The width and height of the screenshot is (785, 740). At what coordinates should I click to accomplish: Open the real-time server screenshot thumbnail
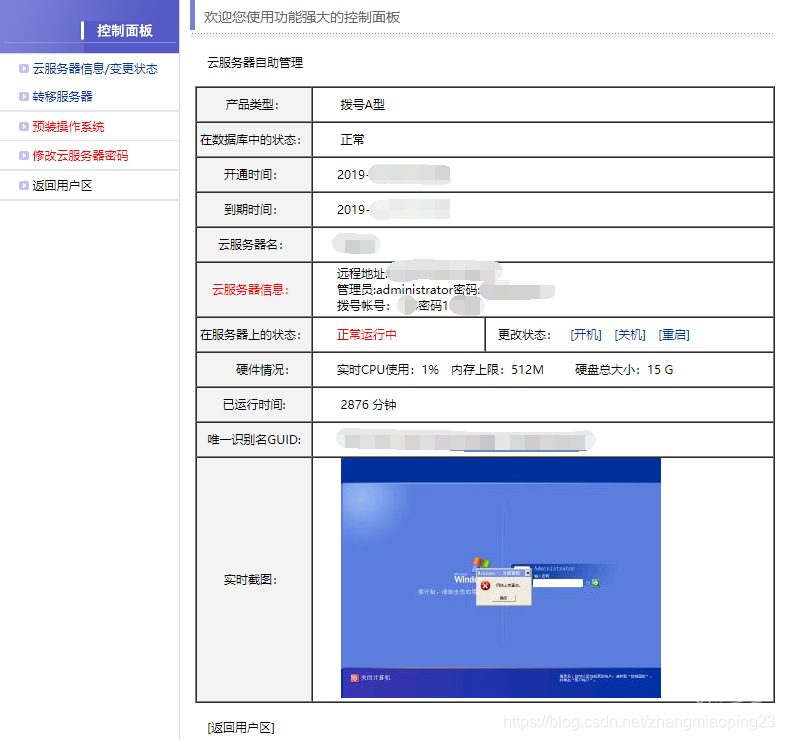pyautogui.click(x=501, y=577)
